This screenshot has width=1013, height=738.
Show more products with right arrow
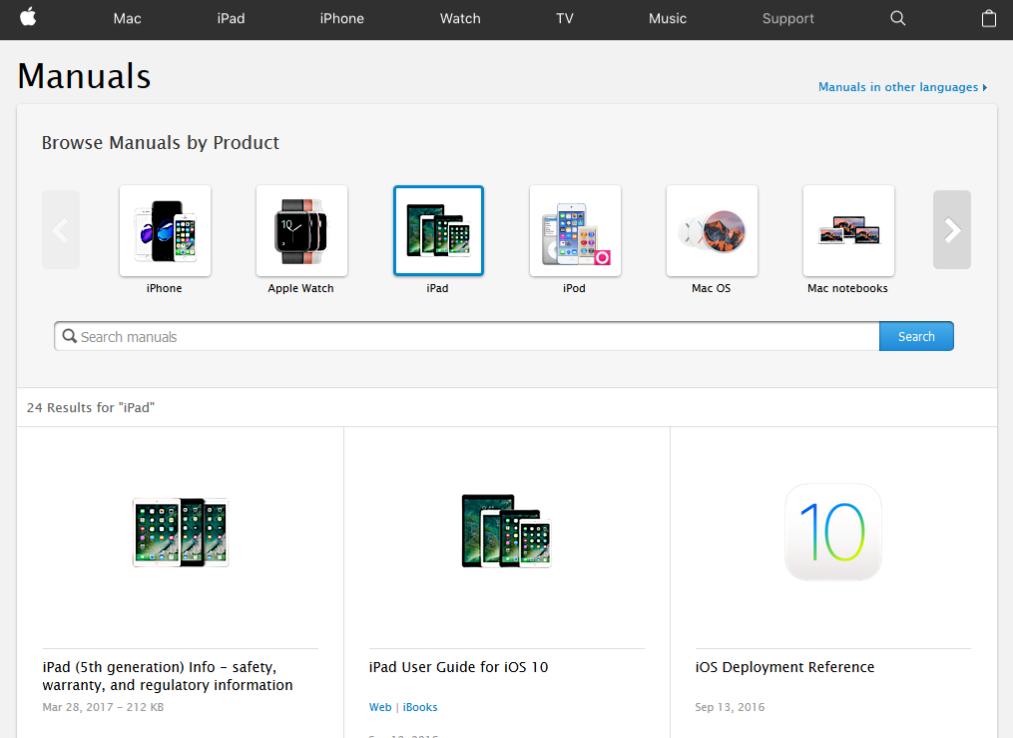coord(952,229)
